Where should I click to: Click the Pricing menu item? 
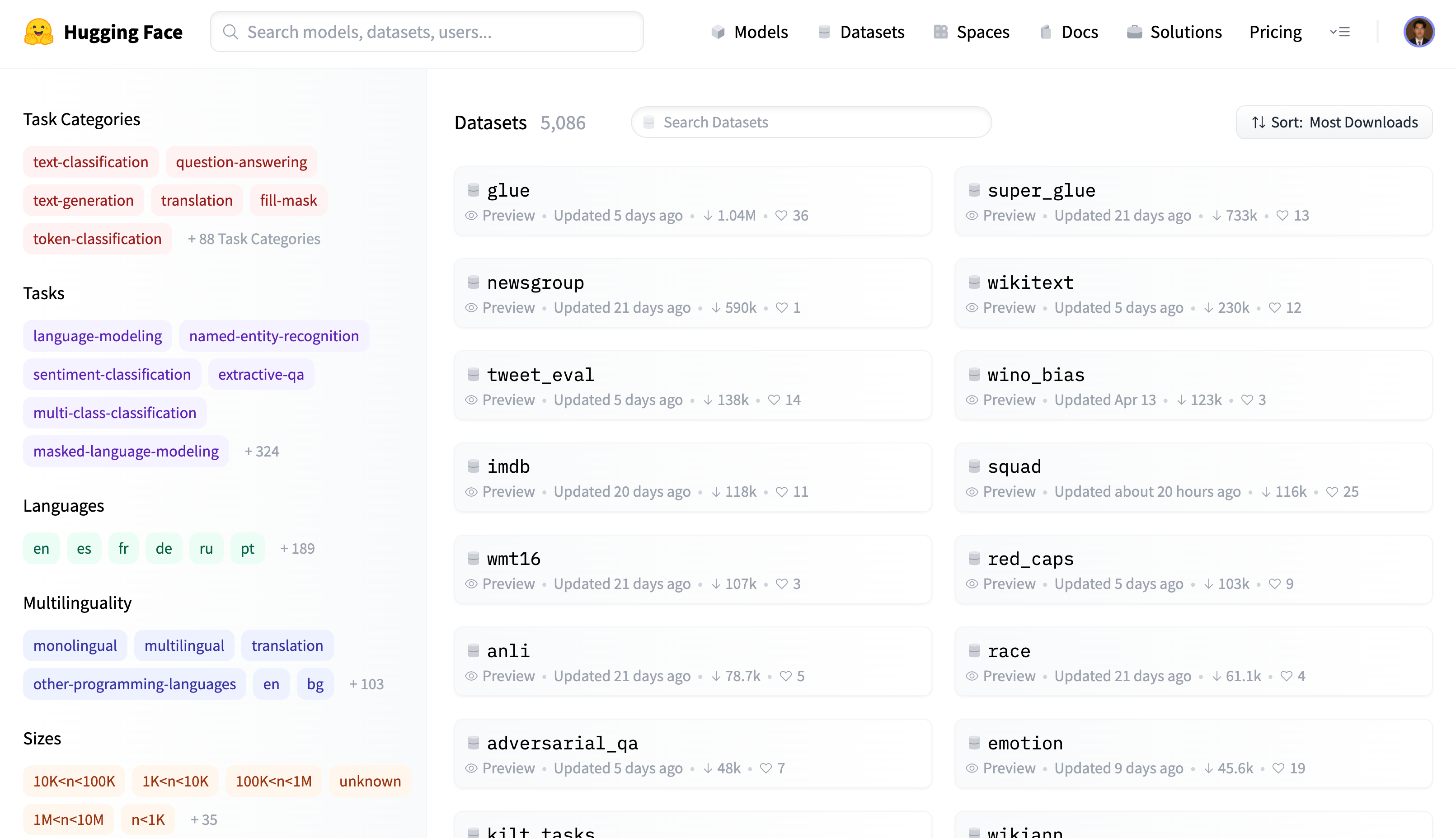(x=1274, y=32)
